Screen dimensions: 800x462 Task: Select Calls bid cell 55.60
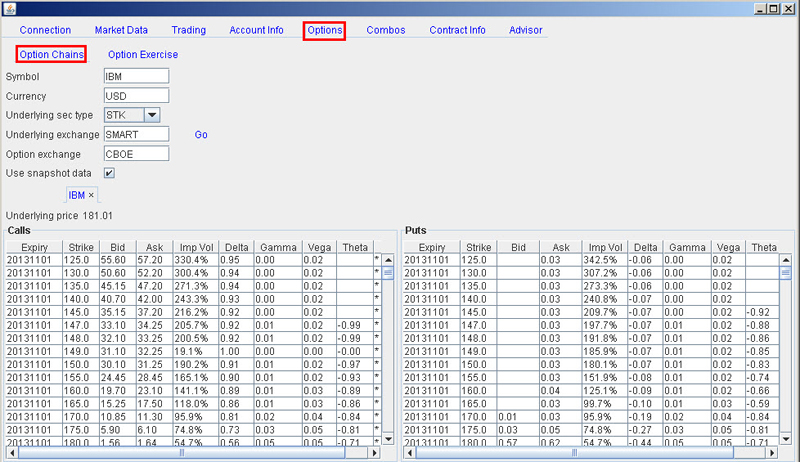[118, 260]
